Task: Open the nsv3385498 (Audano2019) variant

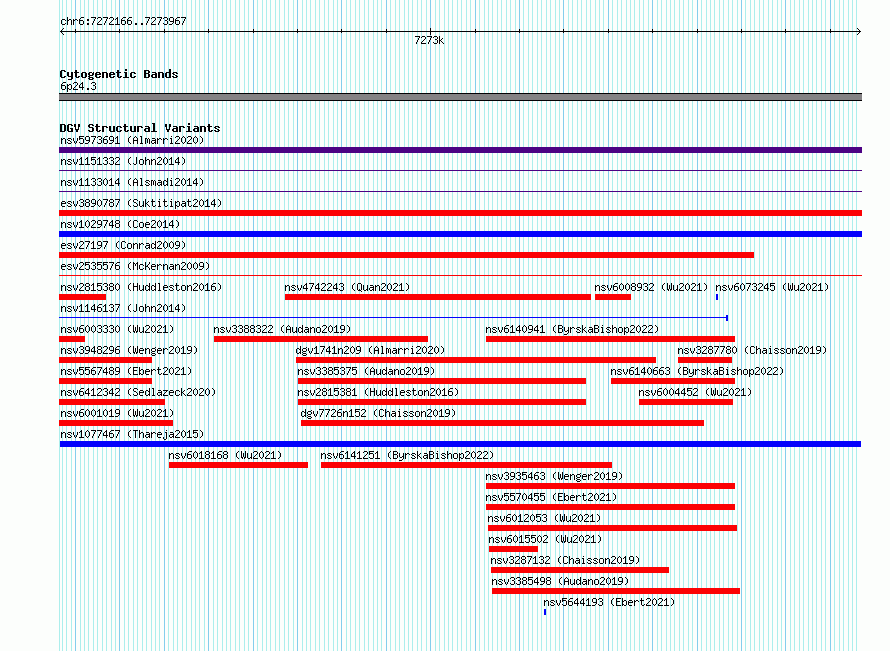Action: coord(560,581)
